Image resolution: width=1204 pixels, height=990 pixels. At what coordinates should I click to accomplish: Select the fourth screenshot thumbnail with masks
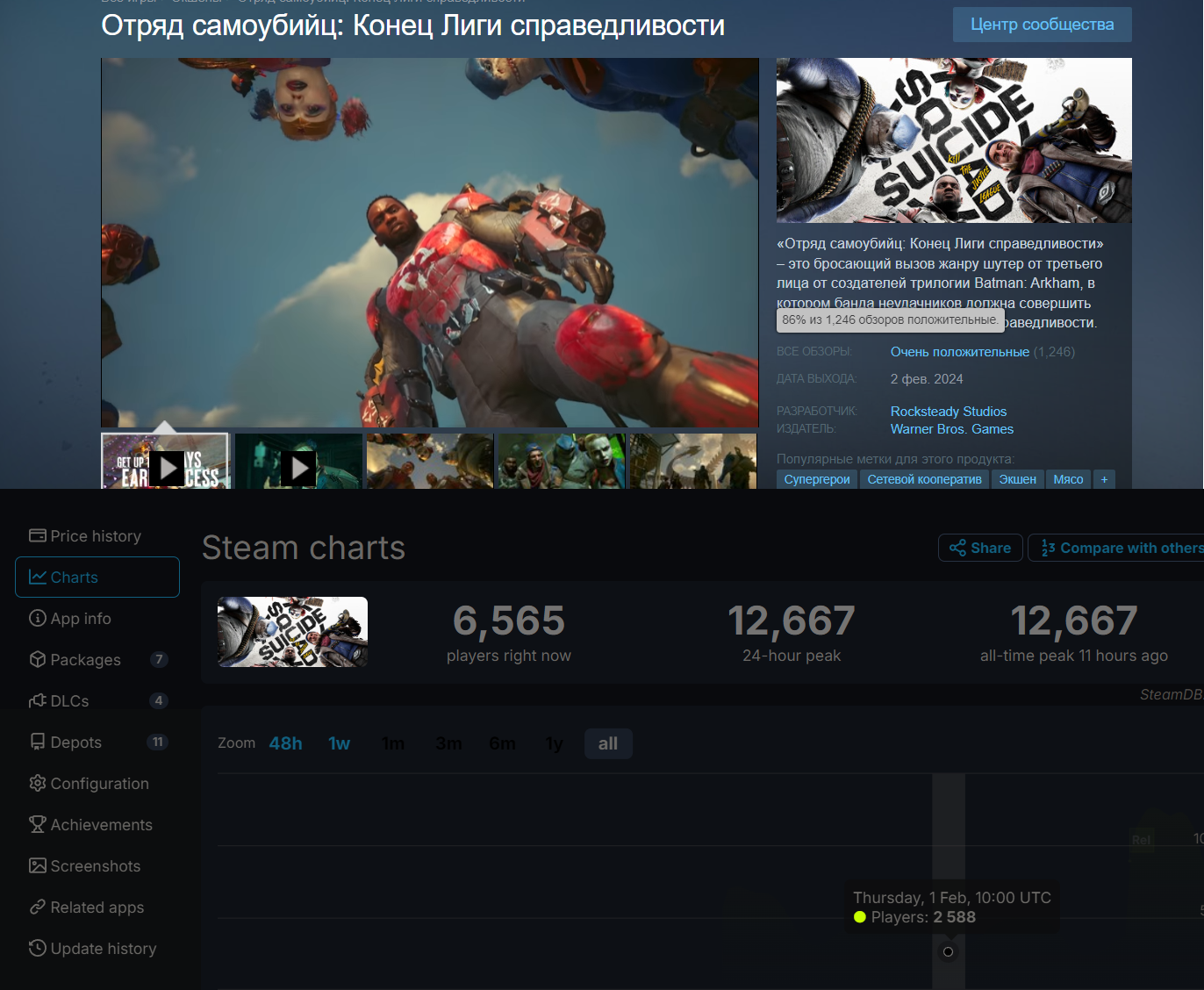562,462
